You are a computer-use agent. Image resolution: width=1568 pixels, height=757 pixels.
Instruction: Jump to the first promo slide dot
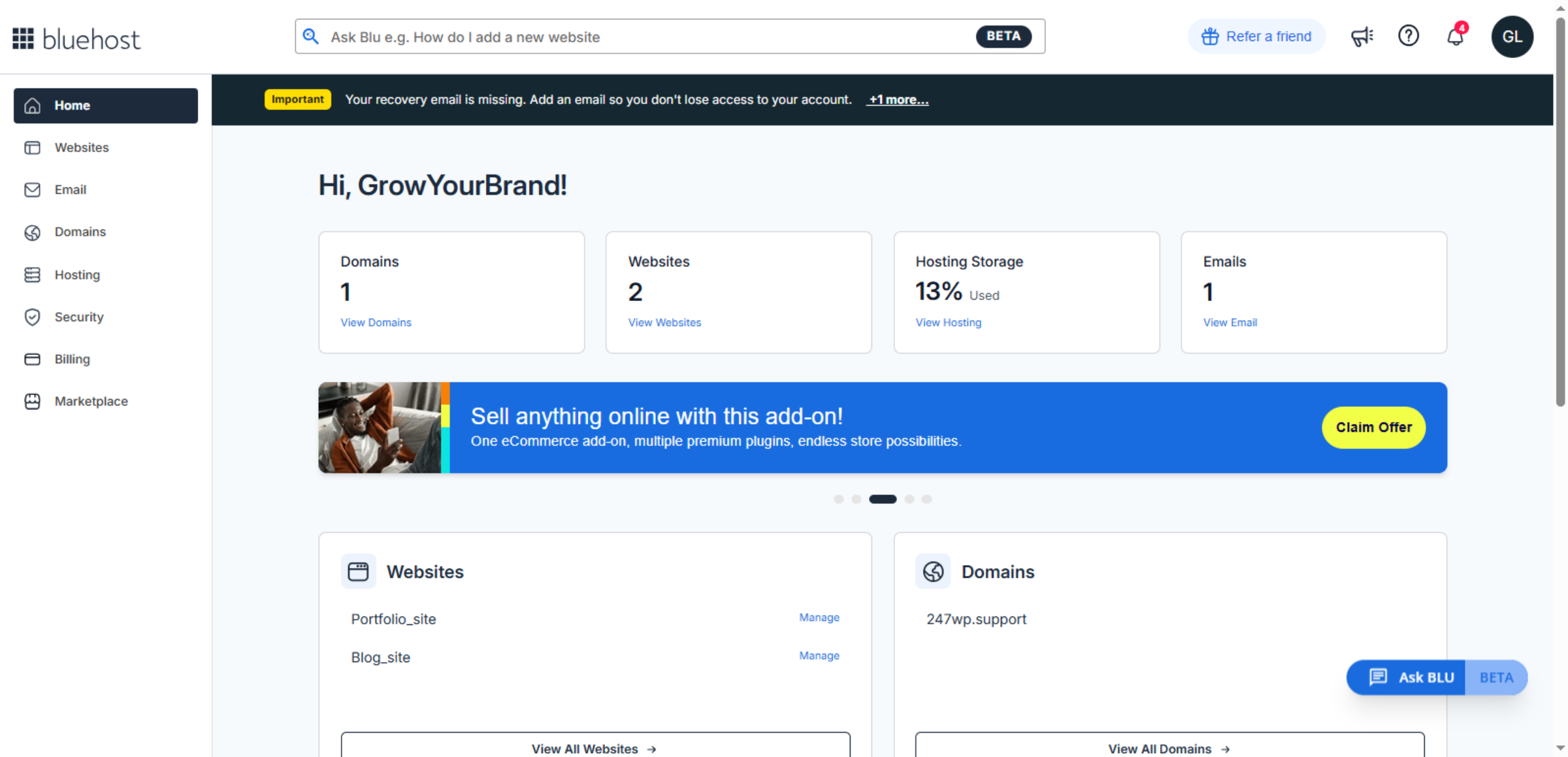(x=838, y=498)
